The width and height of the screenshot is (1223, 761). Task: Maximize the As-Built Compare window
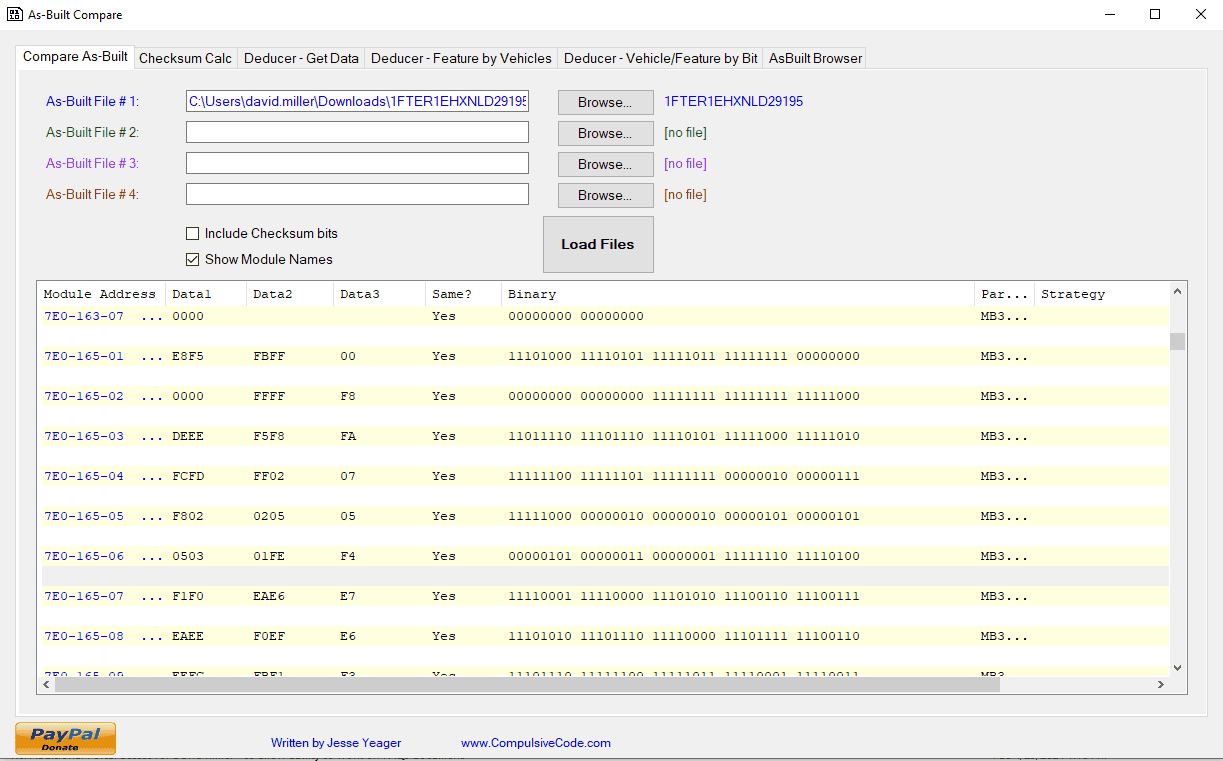point(1155,15)
